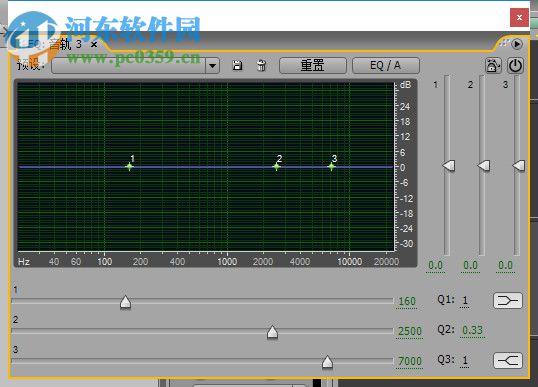538x387 pixels.
Task: Click the play arrow in panel corner
Action: click(517, 44)
